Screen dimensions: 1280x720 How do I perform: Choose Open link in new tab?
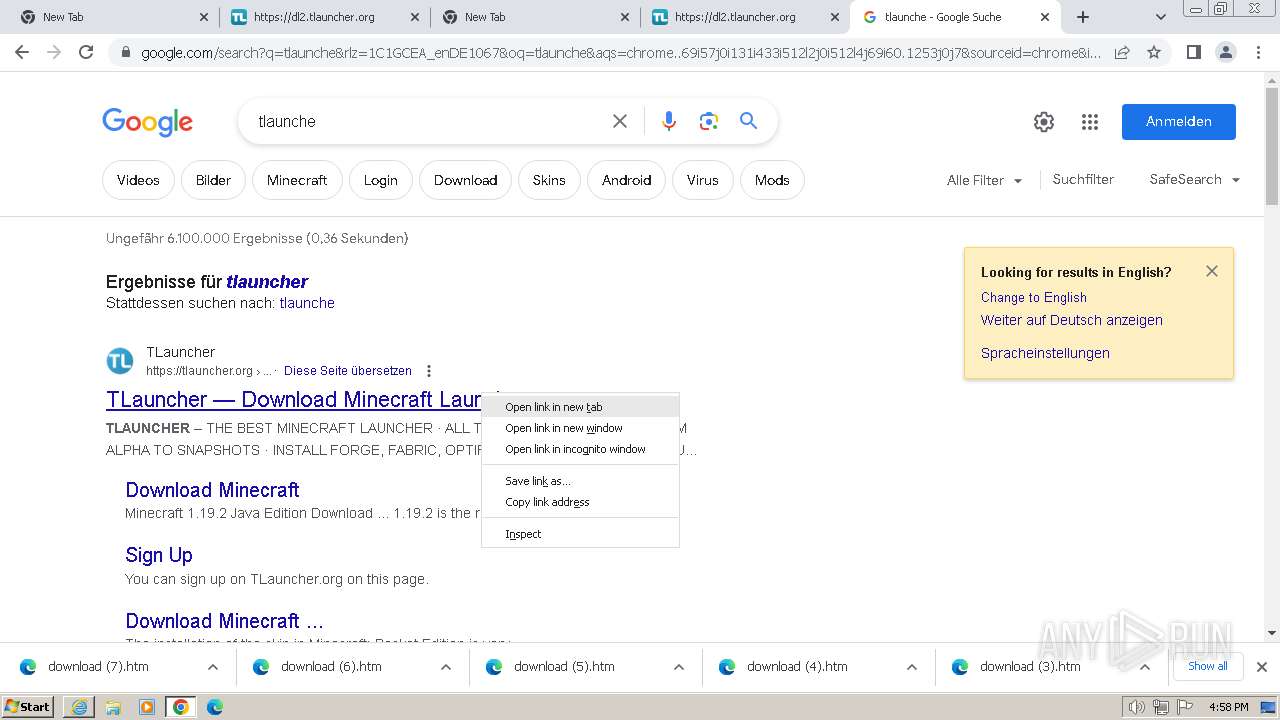[x=580, y=407]
